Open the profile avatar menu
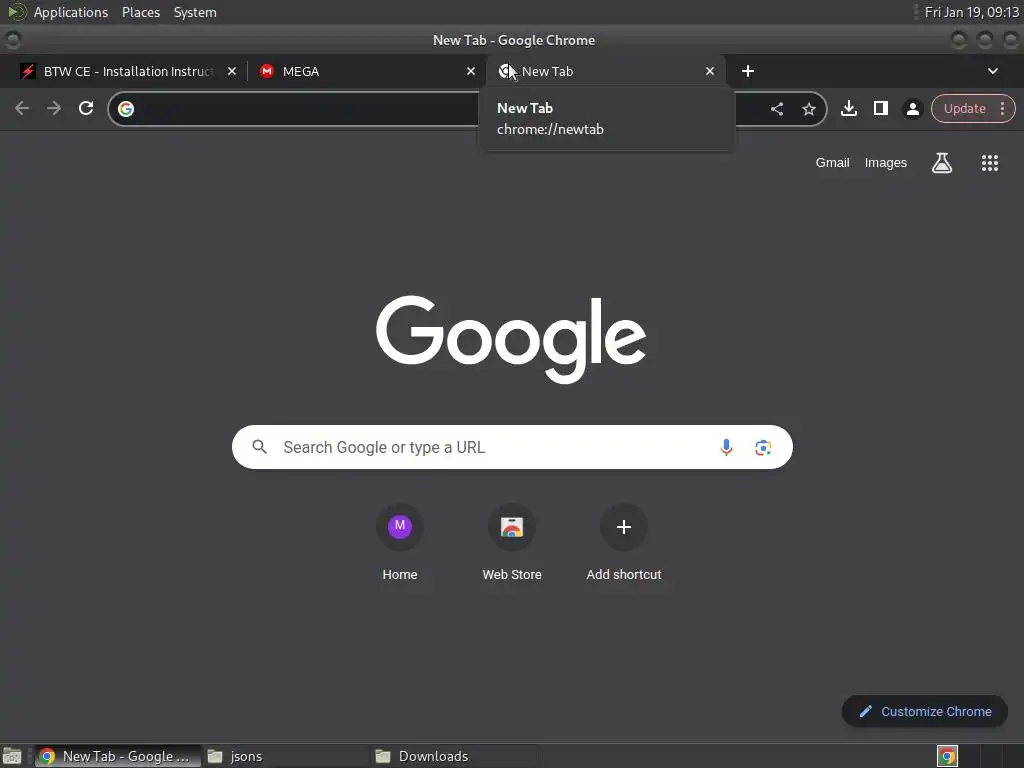The height and width of the screenshot is (768, 1024). point(912,108)
